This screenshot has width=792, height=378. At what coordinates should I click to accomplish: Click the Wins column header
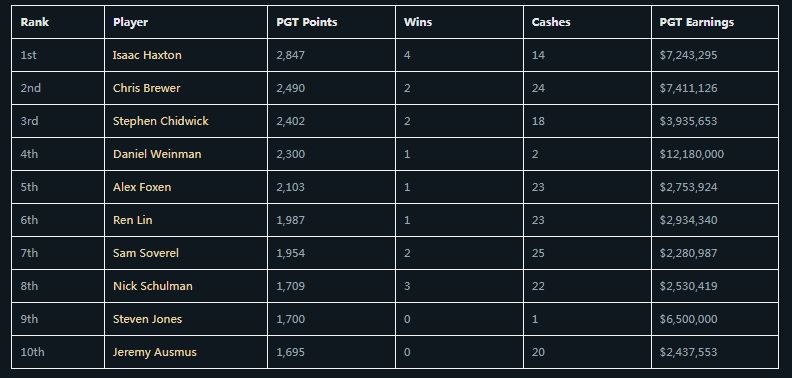418,22
